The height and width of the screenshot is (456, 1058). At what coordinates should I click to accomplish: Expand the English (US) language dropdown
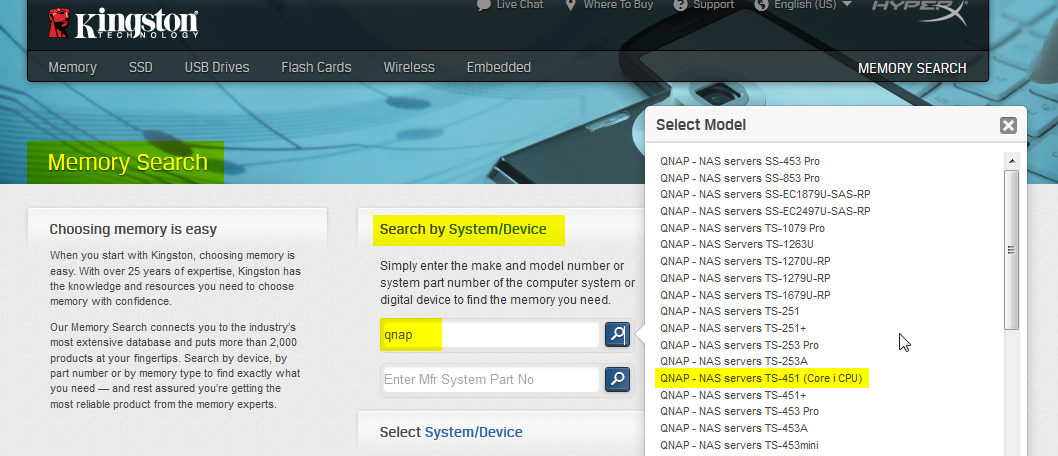(x=847, y=5)
